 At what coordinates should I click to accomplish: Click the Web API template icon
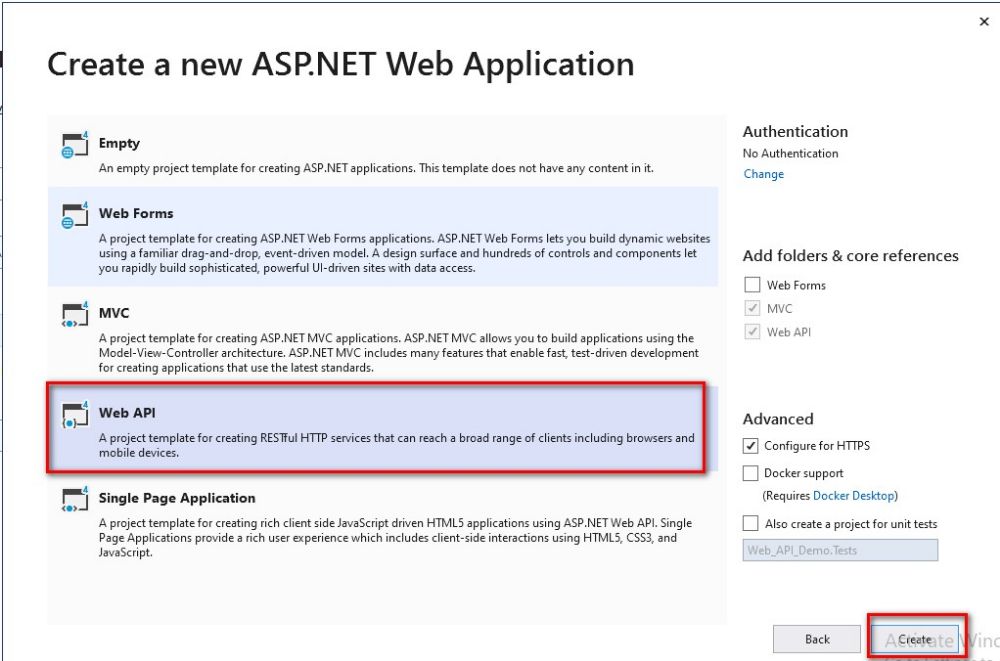coord(75,415)
